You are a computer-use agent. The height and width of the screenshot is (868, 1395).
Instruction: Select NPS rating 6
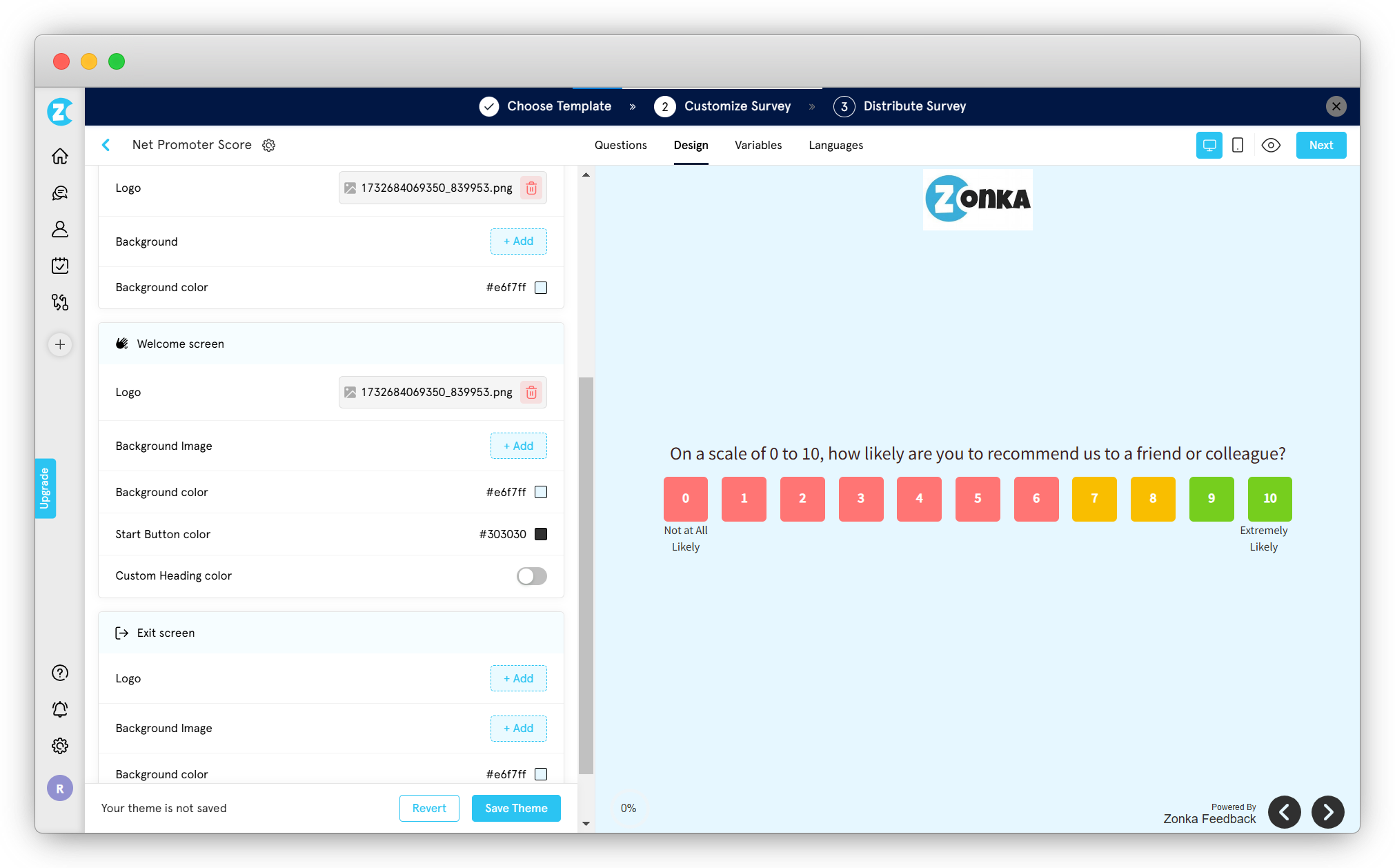[x=1036, y=498]
